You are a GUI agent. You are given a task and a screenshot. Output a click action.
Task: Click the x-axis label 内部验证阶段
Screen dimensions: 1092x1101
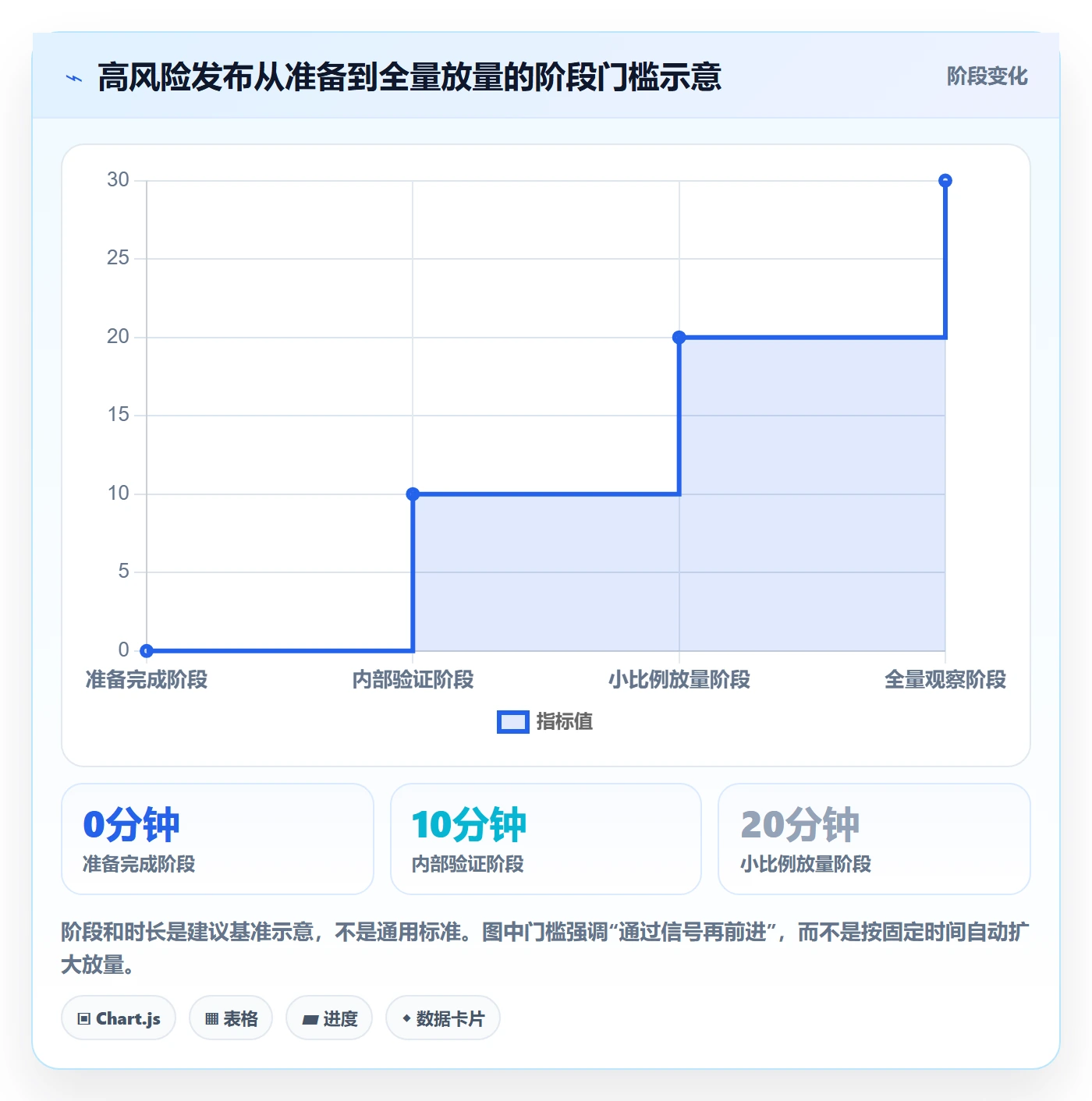(413, 680)
